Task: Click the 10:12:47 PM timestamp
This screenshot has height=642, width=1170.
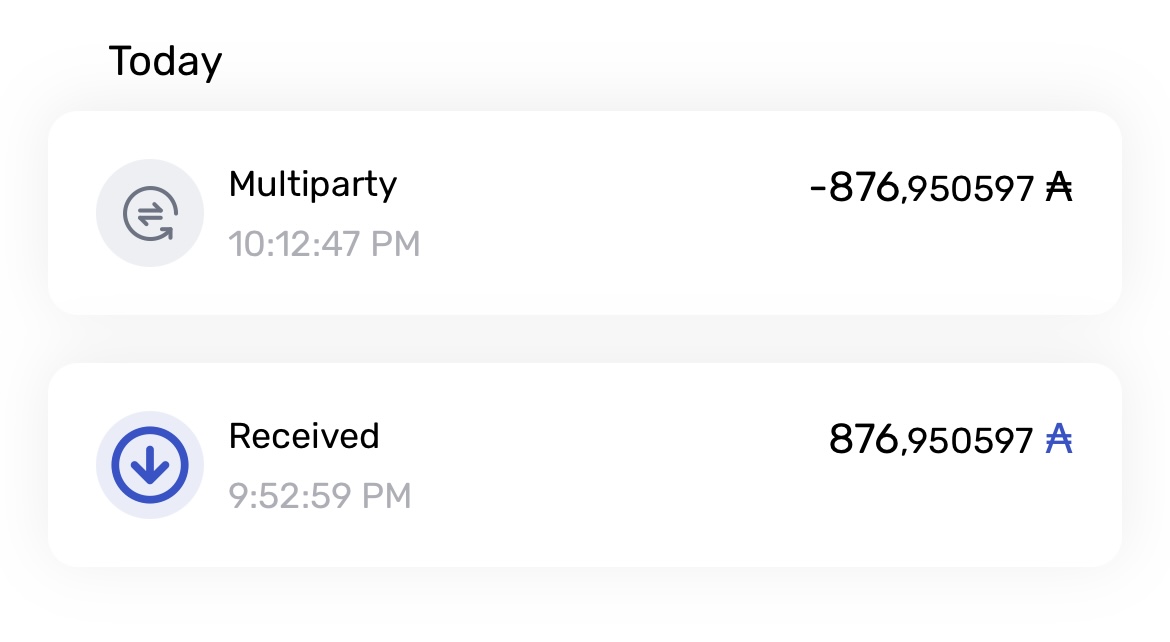Action: tap(324, 244)
